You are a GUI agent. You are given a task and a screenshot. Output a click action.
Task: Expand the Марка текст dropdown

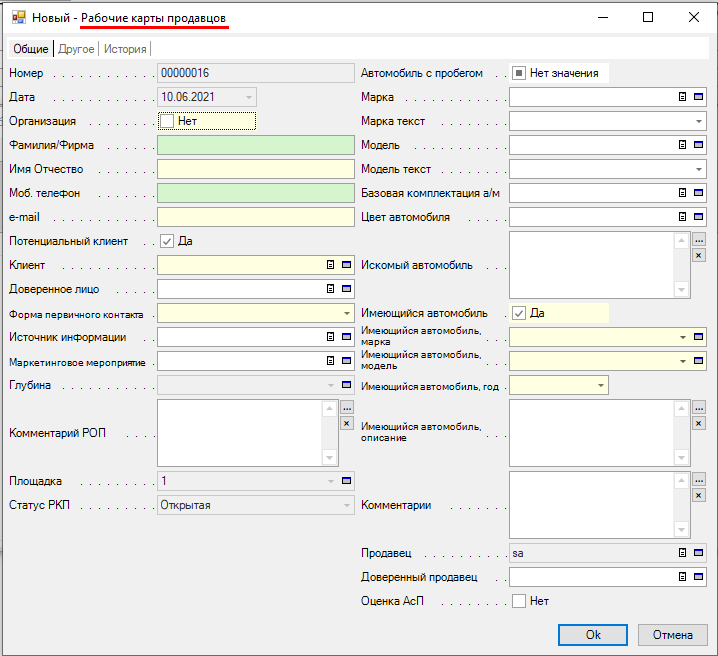[x=698, y=121]
